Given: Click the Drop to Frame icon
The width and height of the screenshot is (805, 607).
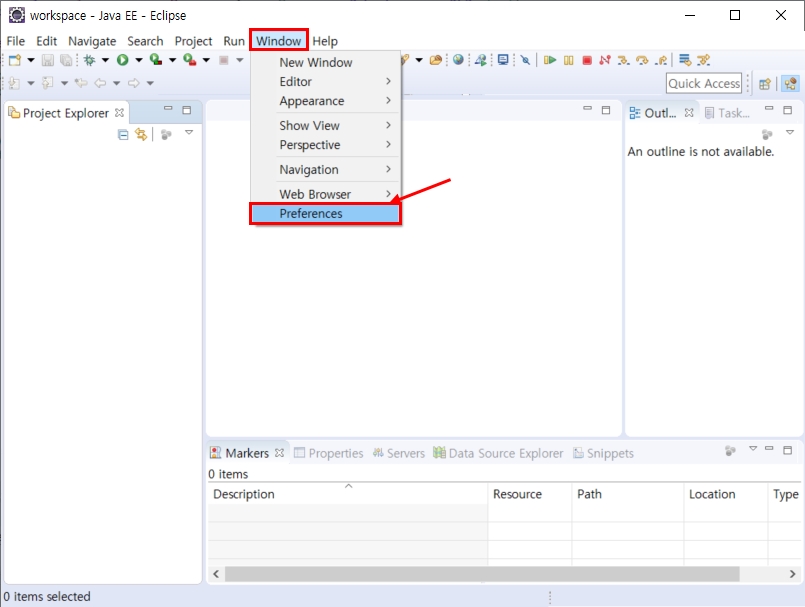Looking at the screenshot, I should pyautogui.click(x=685, y=60).
